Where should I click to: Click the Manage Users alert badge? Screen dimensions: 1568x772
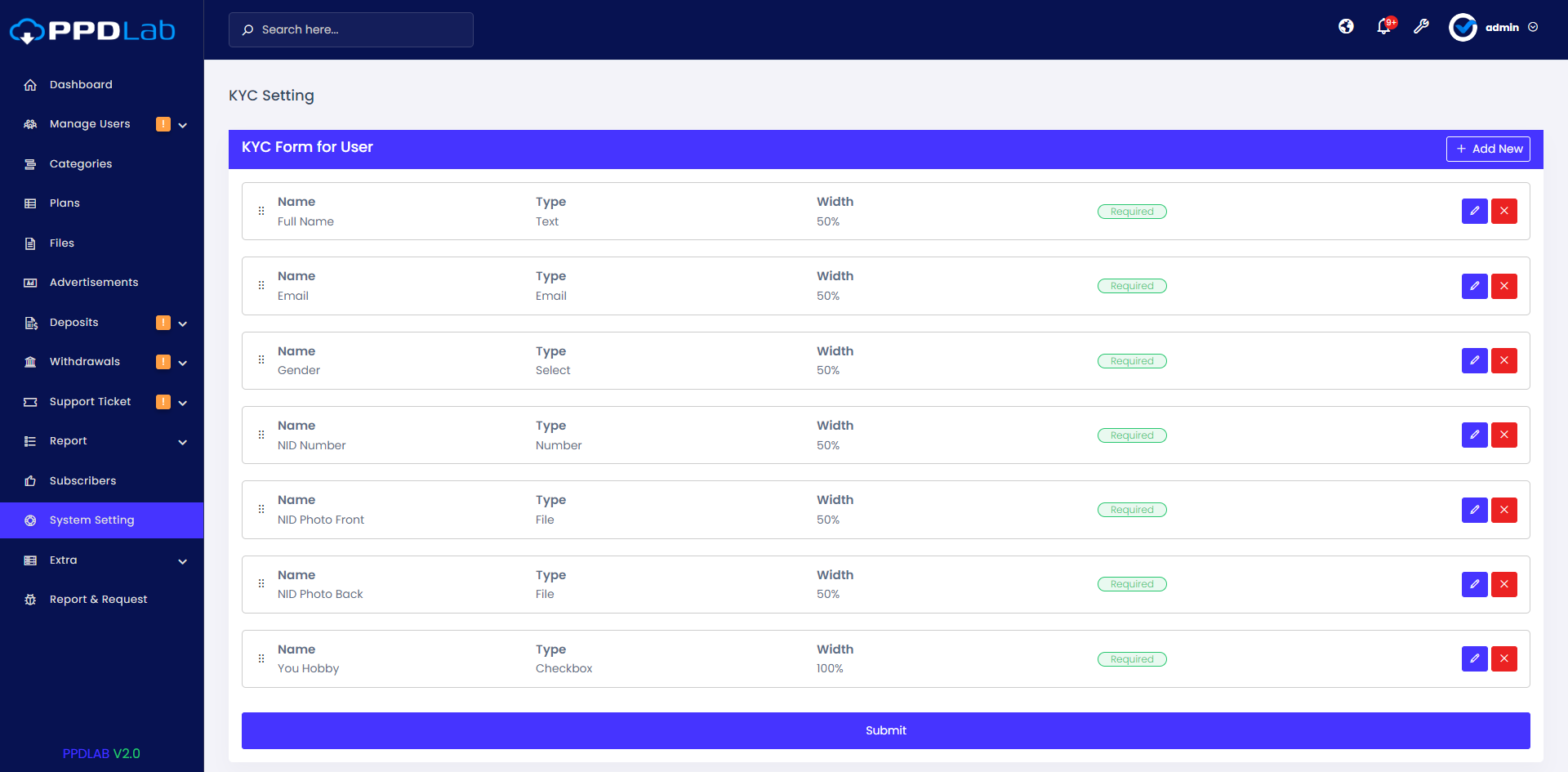(x=163, y=124)
